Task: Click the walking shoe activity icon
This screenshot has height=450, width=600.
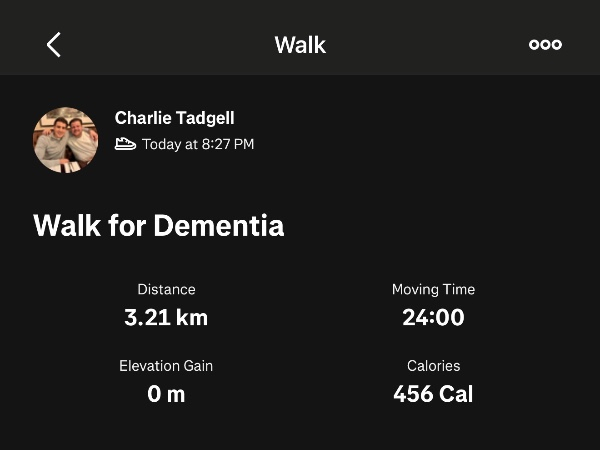Action: 125,144
